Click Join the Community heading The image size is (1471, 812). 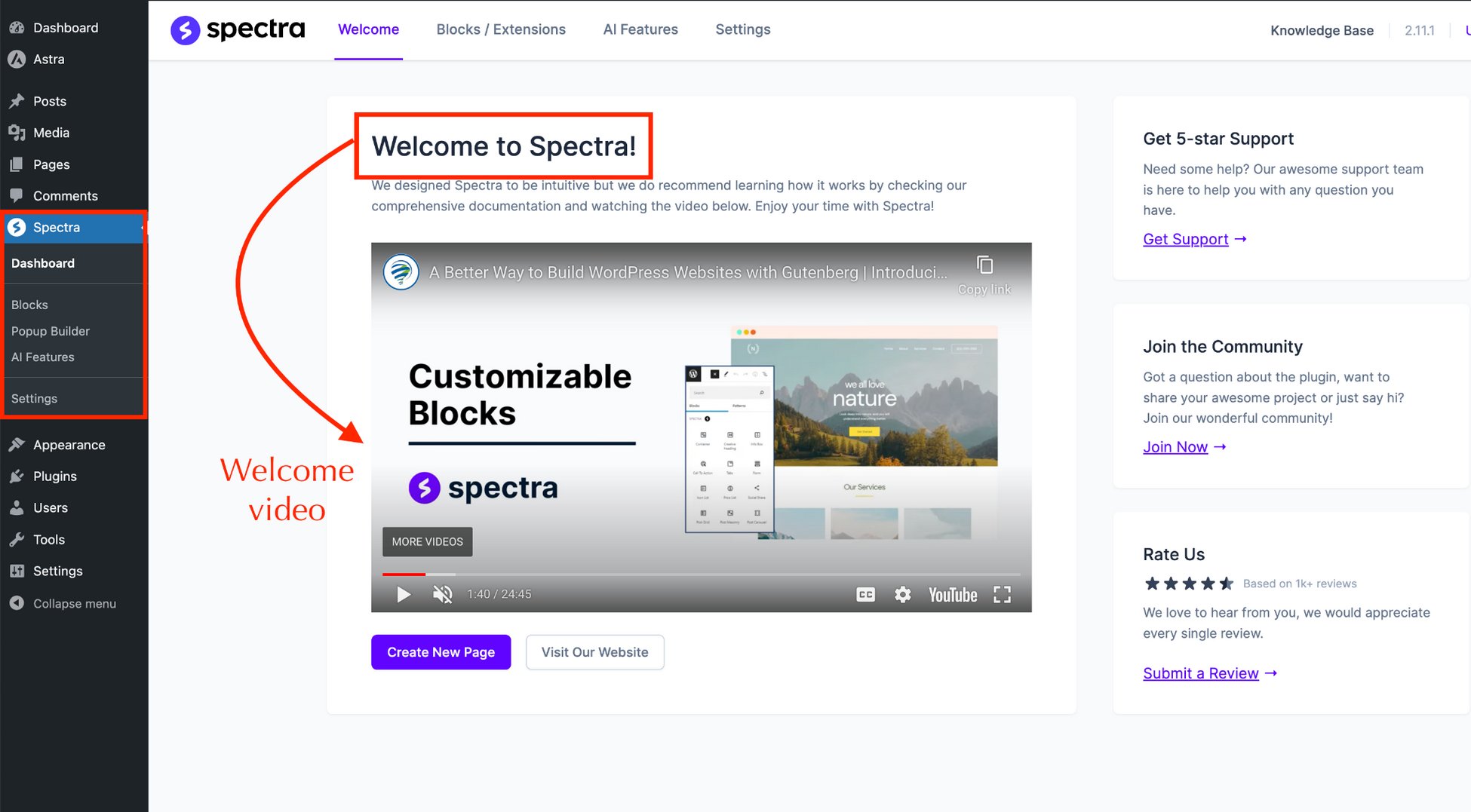[x=1223, y=347]
